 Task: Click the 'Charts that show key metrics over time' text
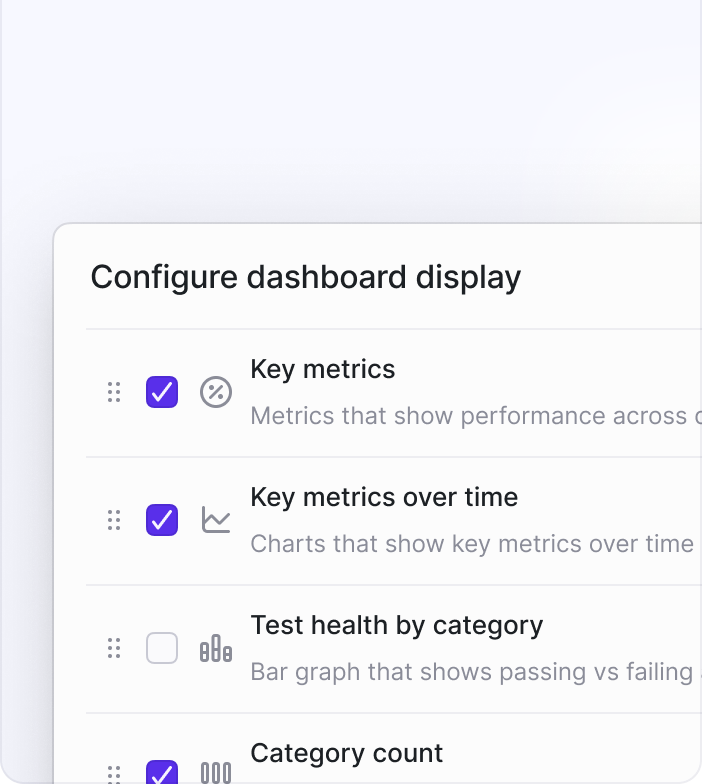coord(472,544)
